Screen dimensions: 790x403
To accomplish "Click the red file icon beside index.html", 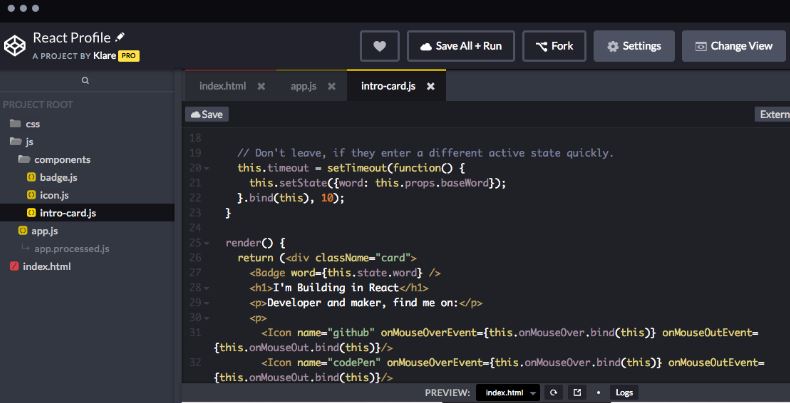I will pyautogui.click(x=14, y=266).
